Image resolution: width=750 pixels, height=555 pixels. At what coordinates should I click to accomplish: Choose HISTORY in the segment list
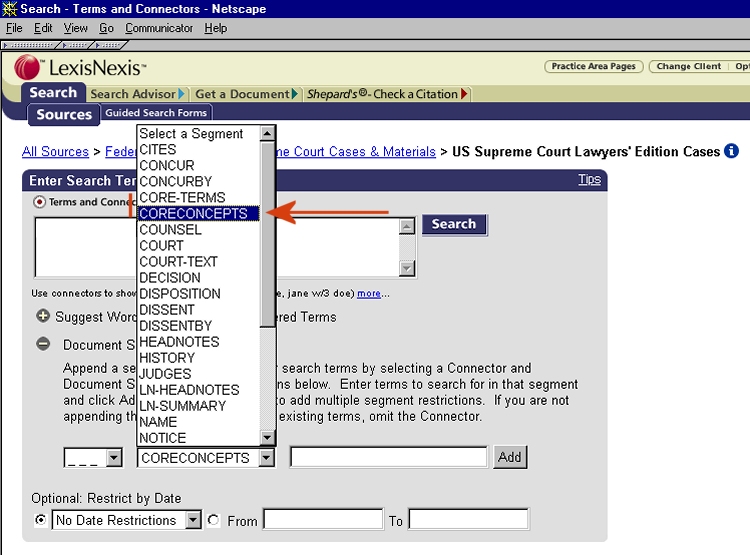point(199,358)
